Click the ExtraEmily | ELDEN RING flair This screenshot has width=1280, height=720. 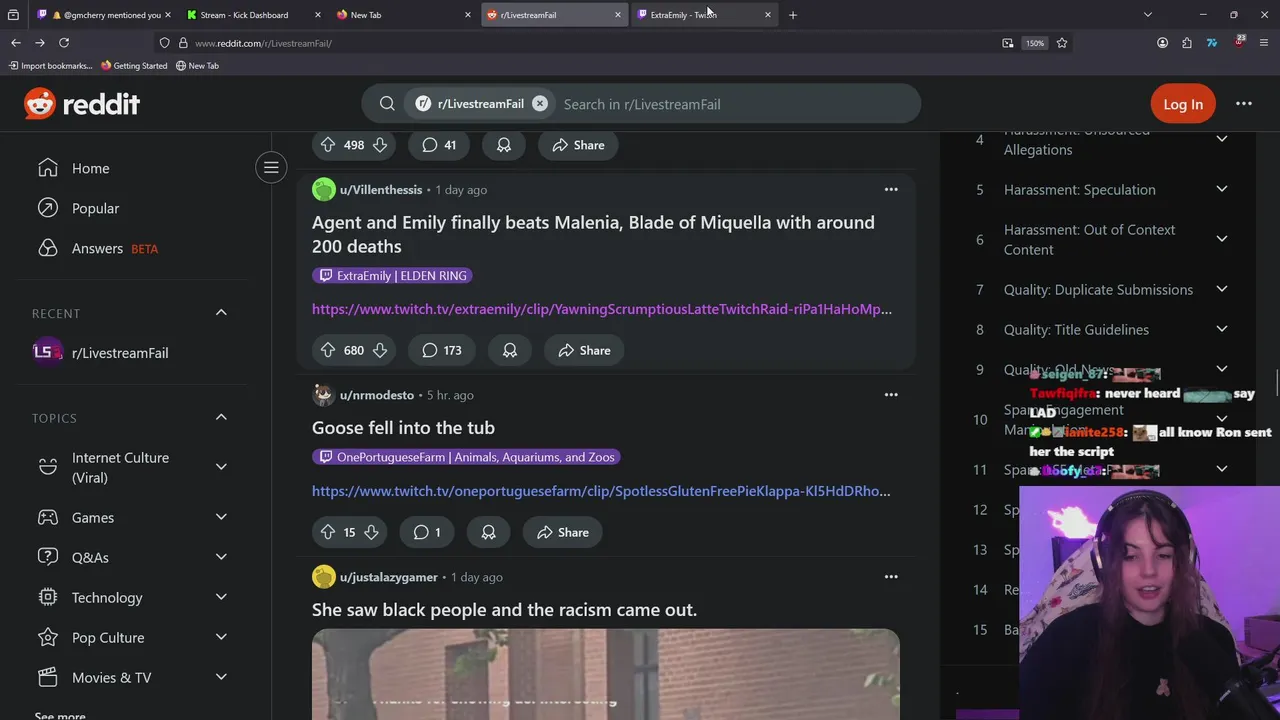[x=392, y=275]
